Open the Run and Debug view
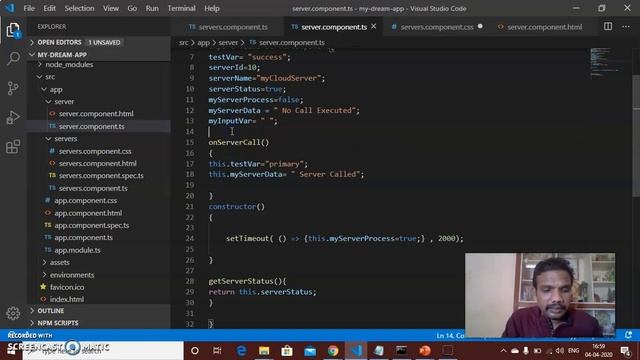Viewport: 640px width, 360px height. pos(13,117)
